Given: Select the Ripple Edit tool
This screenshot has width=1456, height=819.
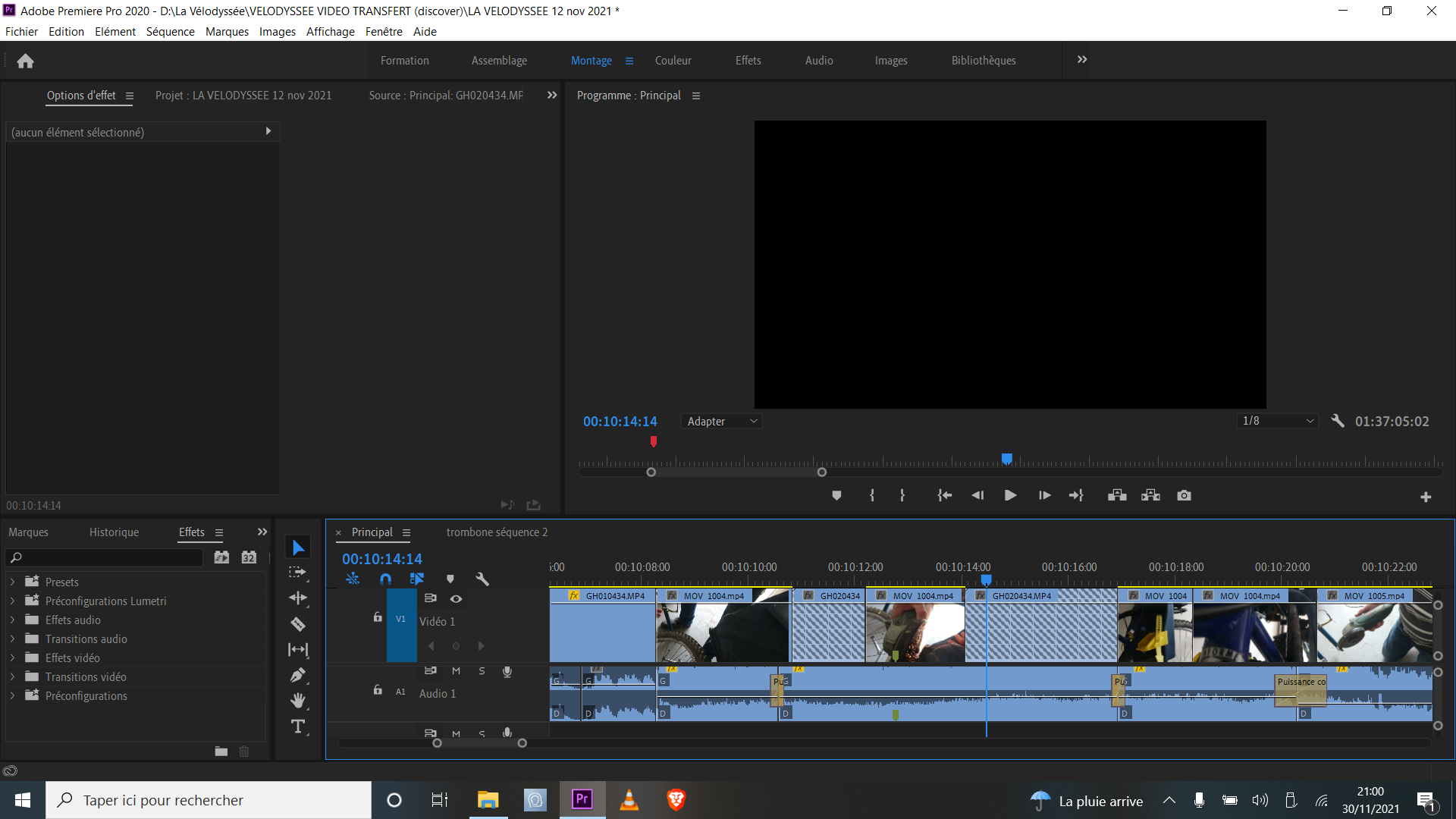Looking at the screenshot, I should 298,598.
